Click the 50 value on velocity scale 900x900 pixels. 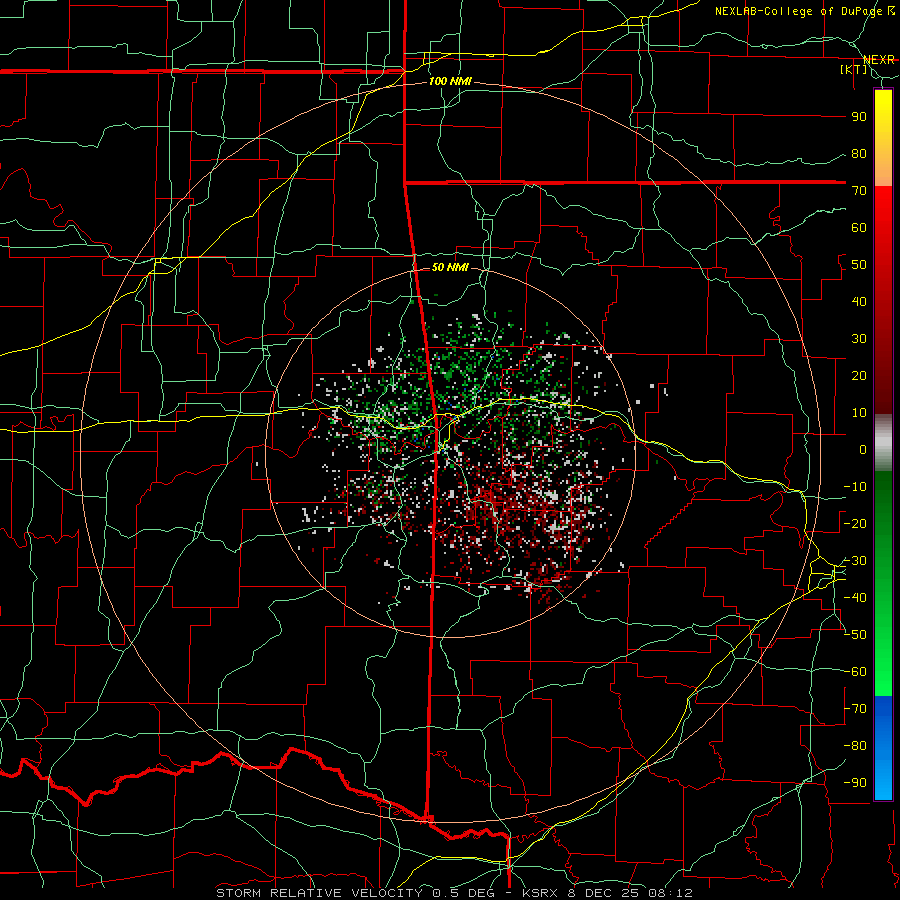(x=859, y=265)
